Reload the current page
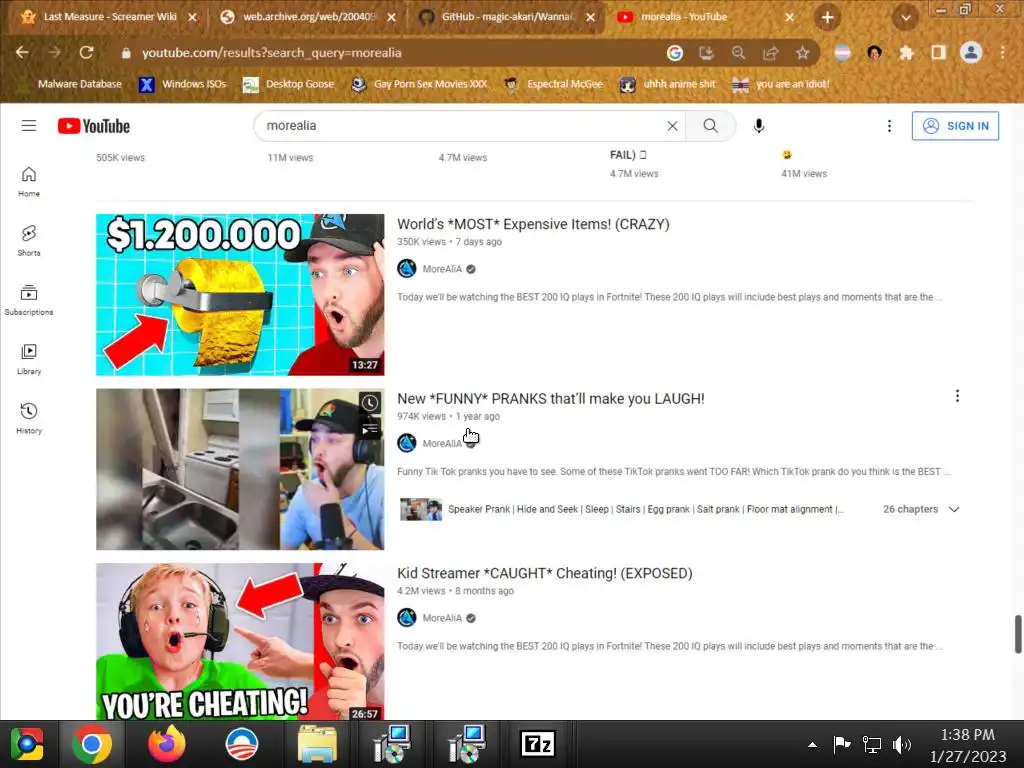Image resolution: width=1024 pixels, height=768 pixels. (86, 52)
